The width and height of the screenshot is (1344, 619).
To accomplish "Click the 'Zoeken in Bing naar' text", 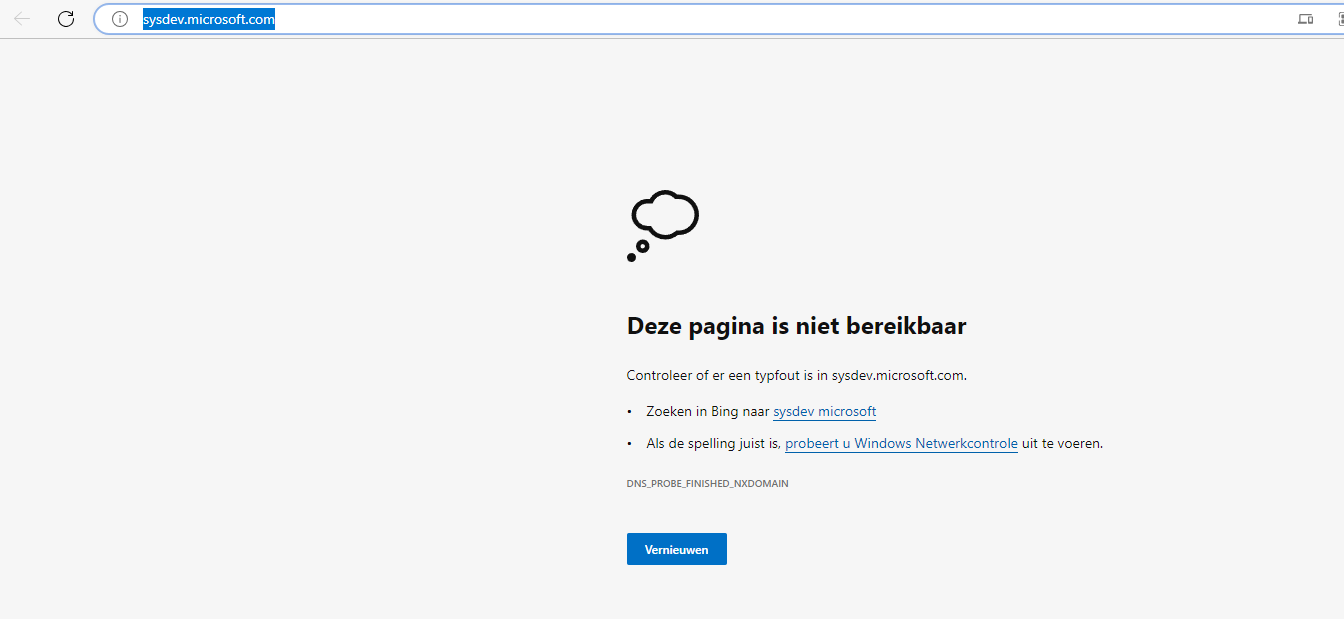I will 708,411.
